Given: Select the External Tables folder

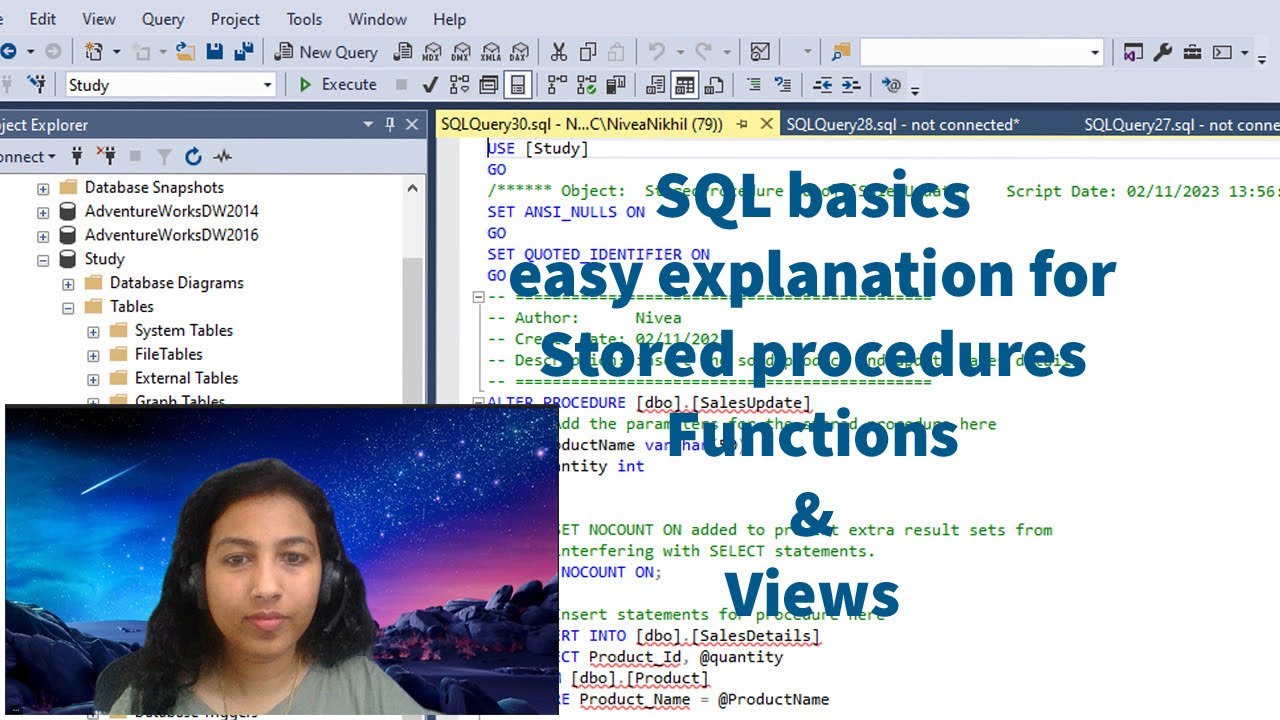Looking at the screenshot, I should coord(187,378).
